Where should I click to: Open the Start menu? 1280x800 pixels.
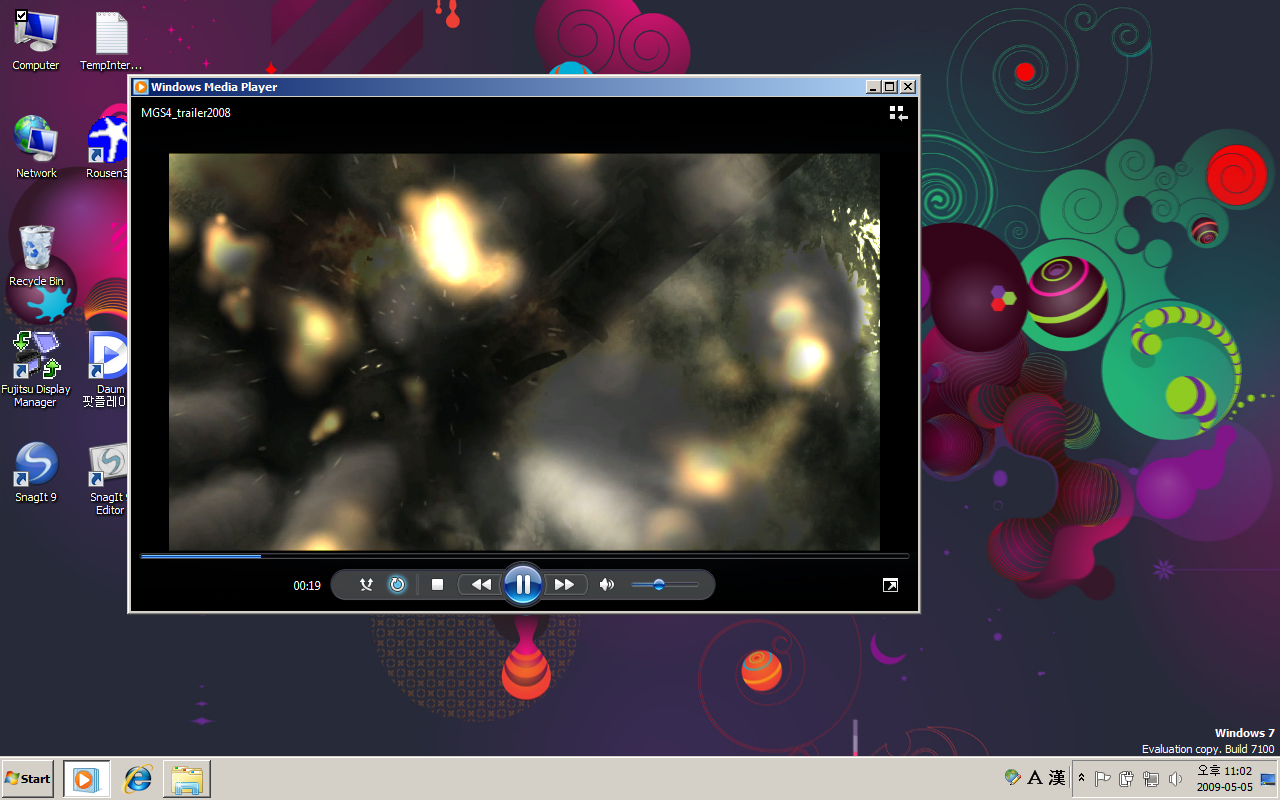(x=27, y=778)
